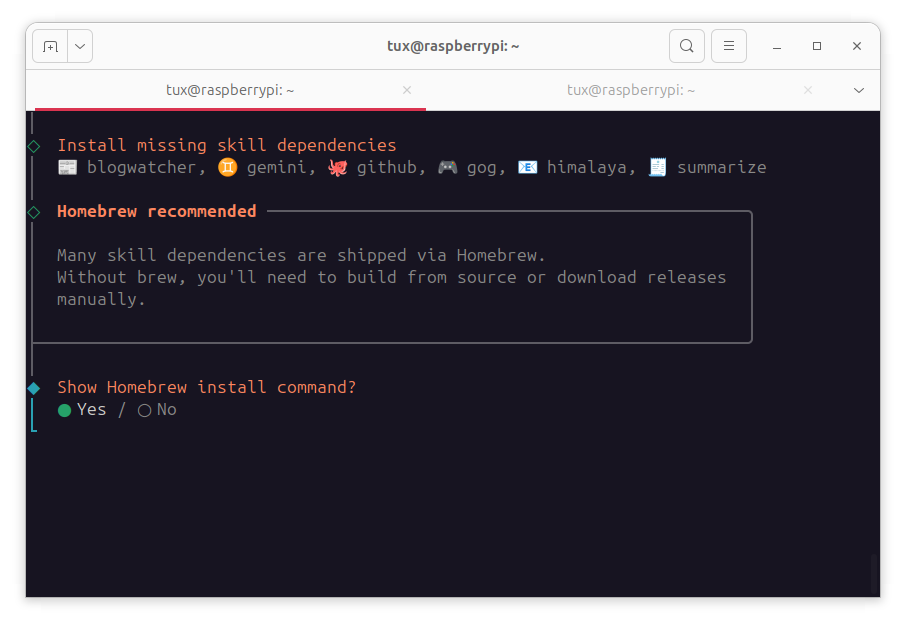Switch to the first tux@raspberrypi tab
This screenshot has width=906, height=626.
[x=230, y=90]
